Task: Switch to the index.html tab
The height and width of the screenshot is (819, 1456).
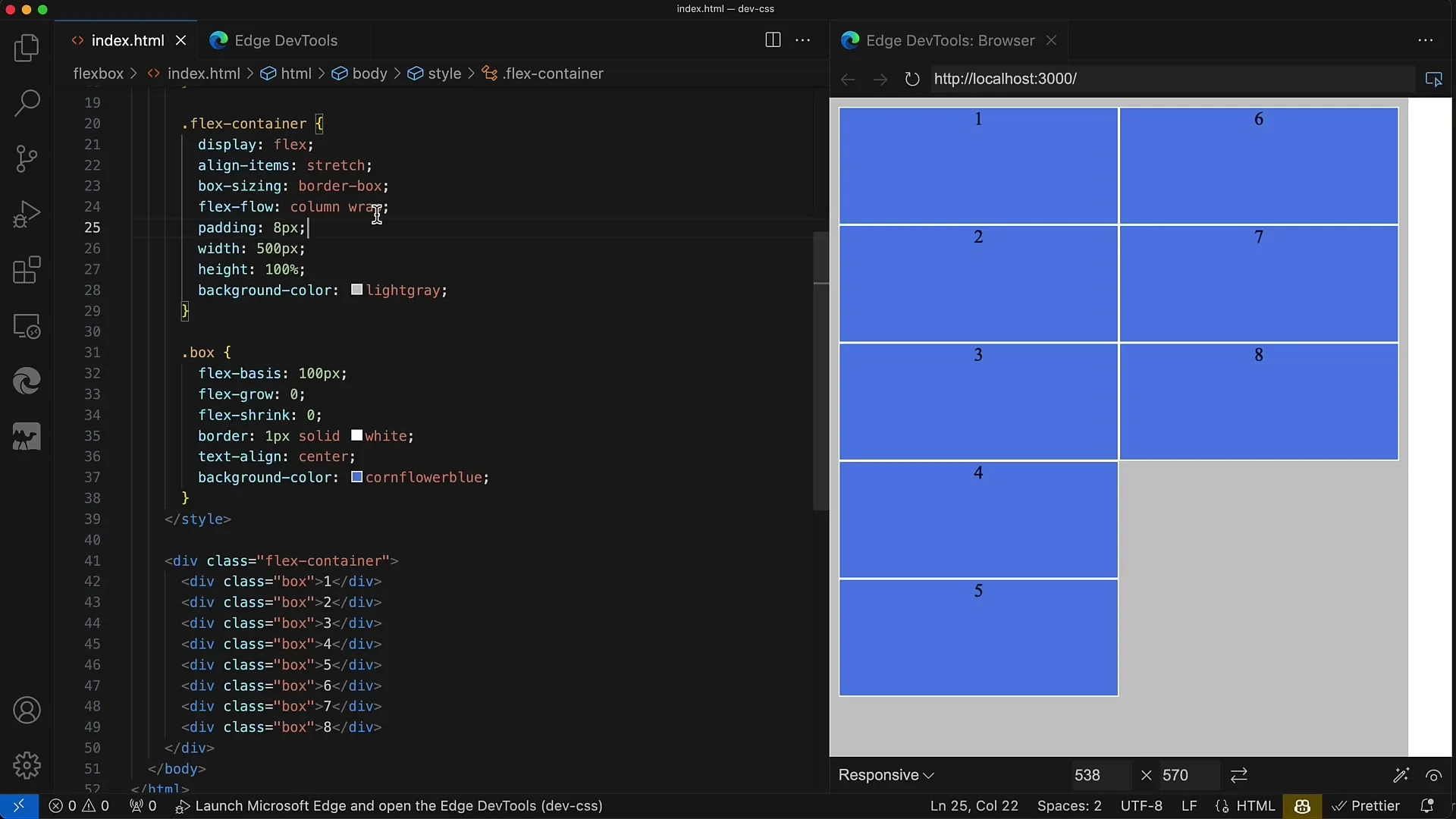Action: 127,41
